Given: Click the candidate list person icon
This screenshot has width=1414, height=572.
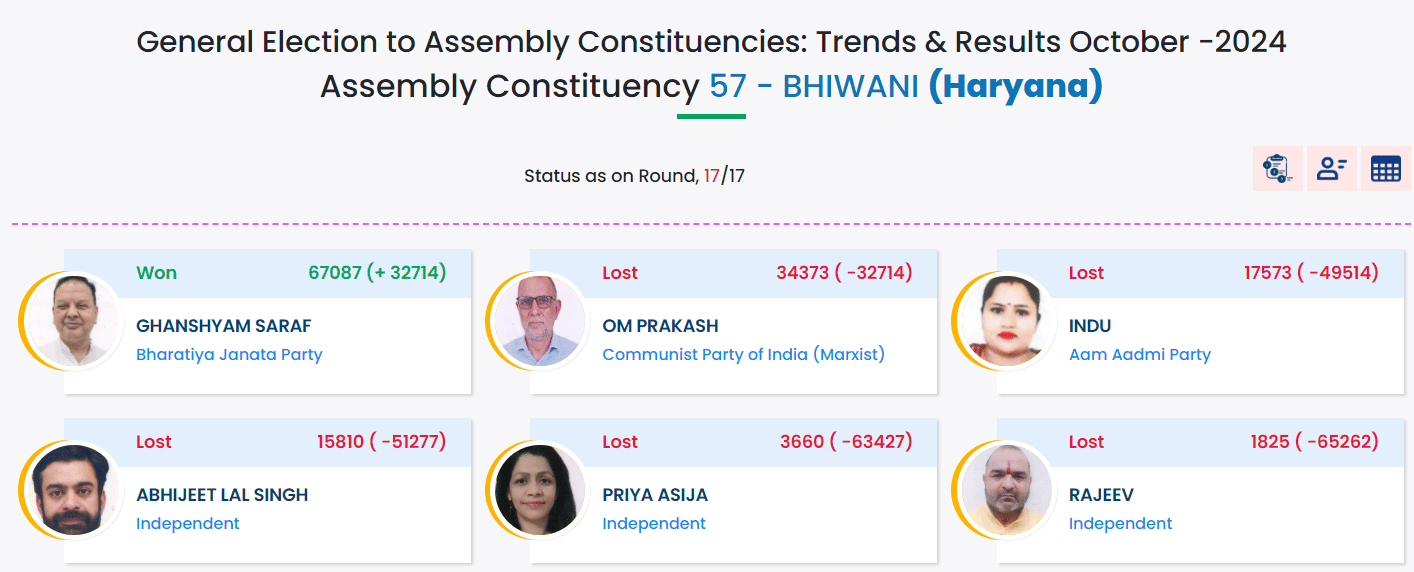Looking at the screenshot, I should coord(1331,168).
